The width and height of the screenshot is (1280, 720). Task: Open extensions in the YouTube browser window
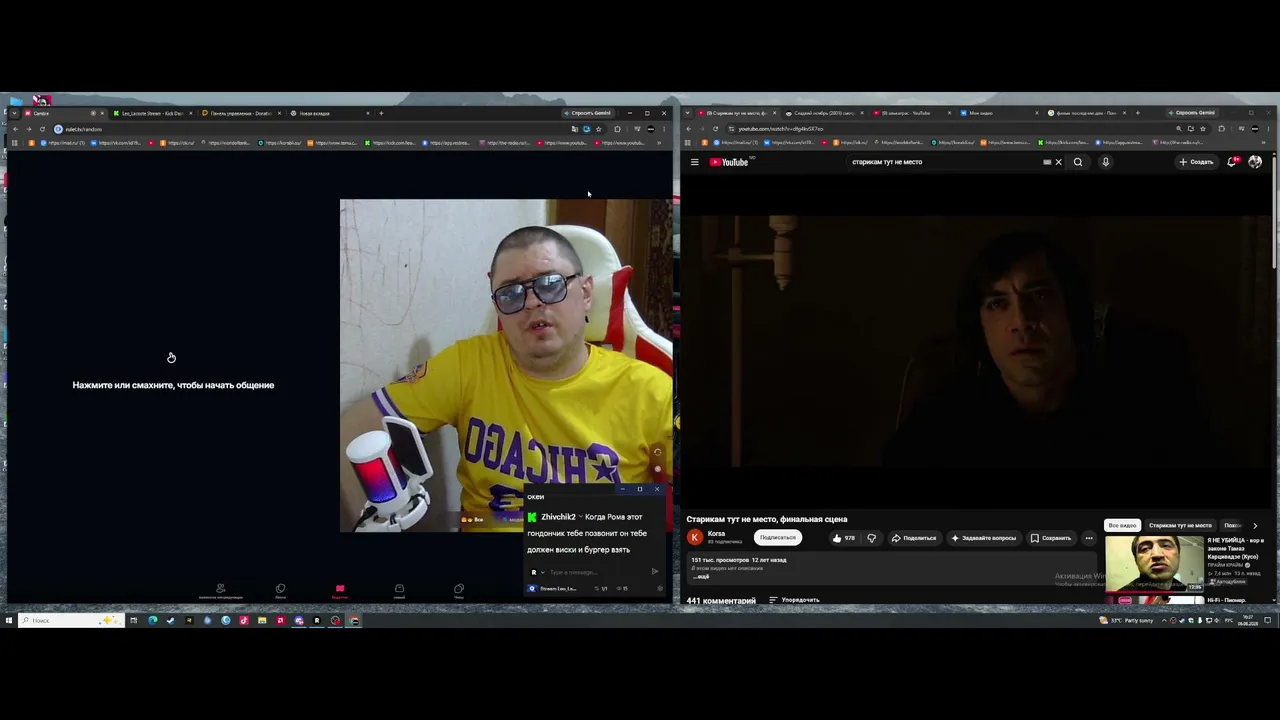(x=1221, y=129)
